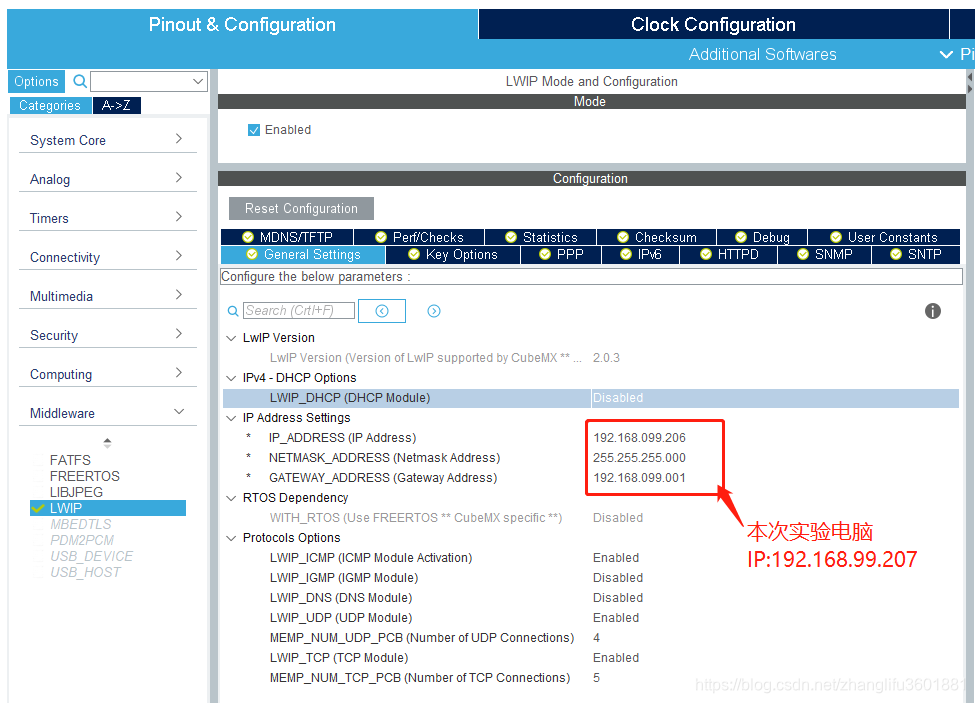Click the Reset Configuration button
The width and height of the screenshot is (975, 703).
(x=300, y=208)
